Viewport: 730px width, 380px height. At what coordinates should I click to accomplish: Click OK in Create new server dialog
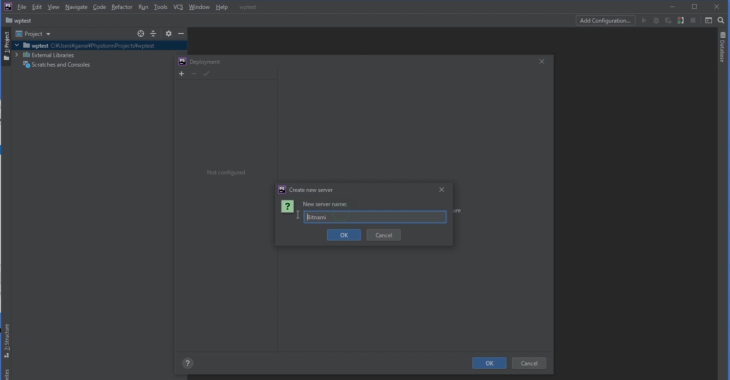coord(344,235)
